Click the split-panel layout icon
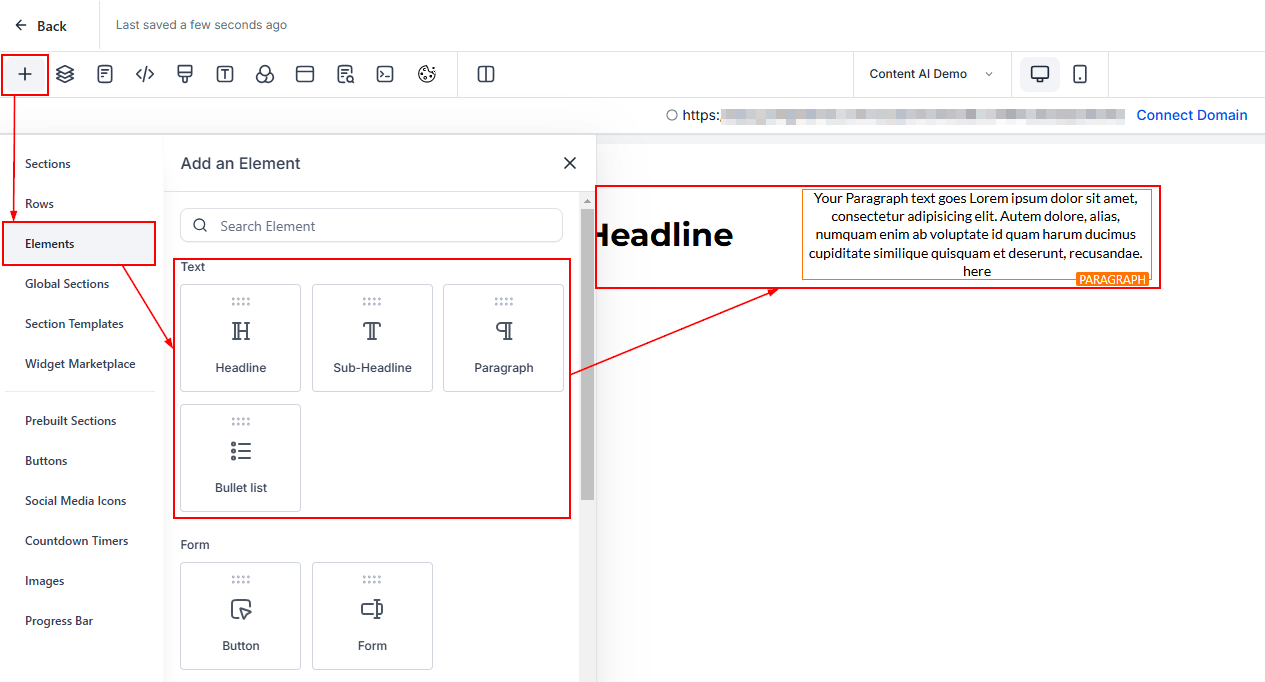1265x682 pixels. coord(486,74)
